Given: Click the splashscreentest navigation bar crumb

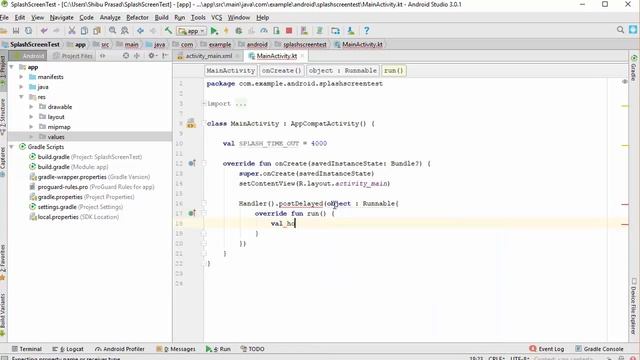Looking at the screenshot, I should 301,44.
